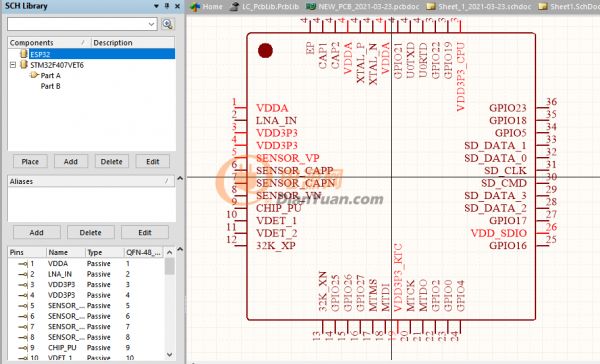
Task: Collapse the Pins section with chevron arrow
Action: point(180,249)
